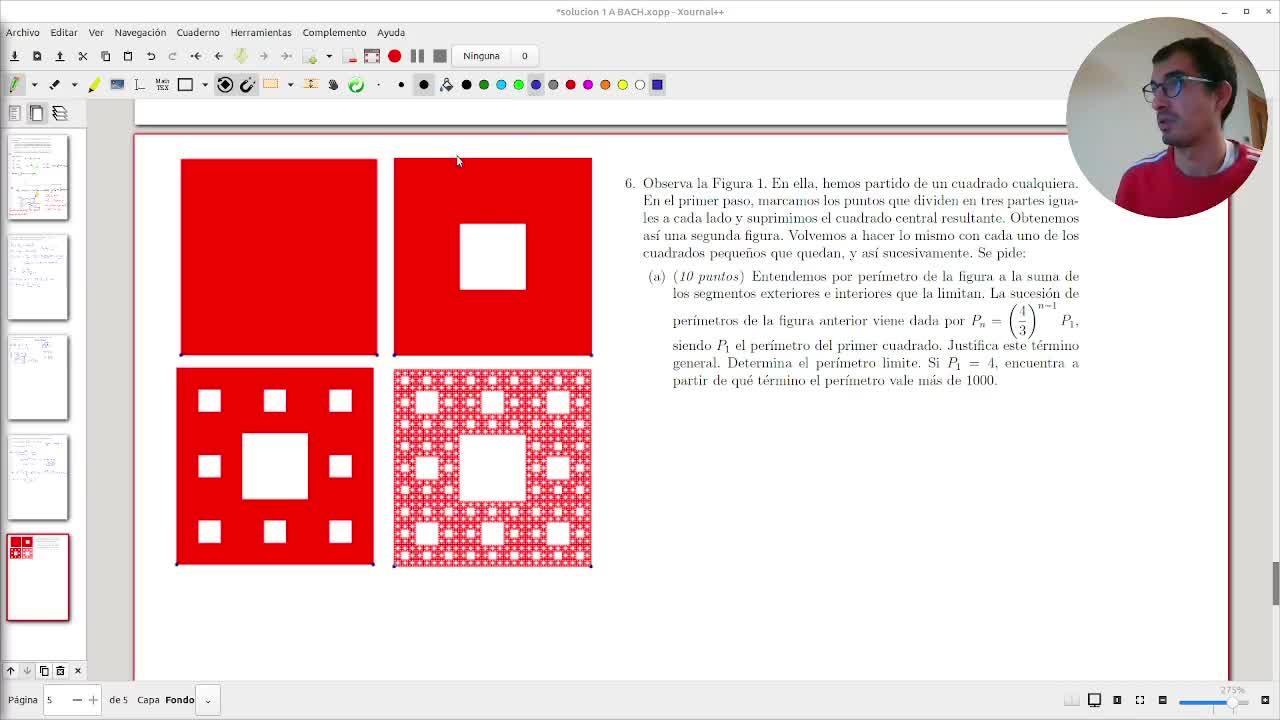
Task: Pick the red color swatch
Action: click(x=570, y=85)
